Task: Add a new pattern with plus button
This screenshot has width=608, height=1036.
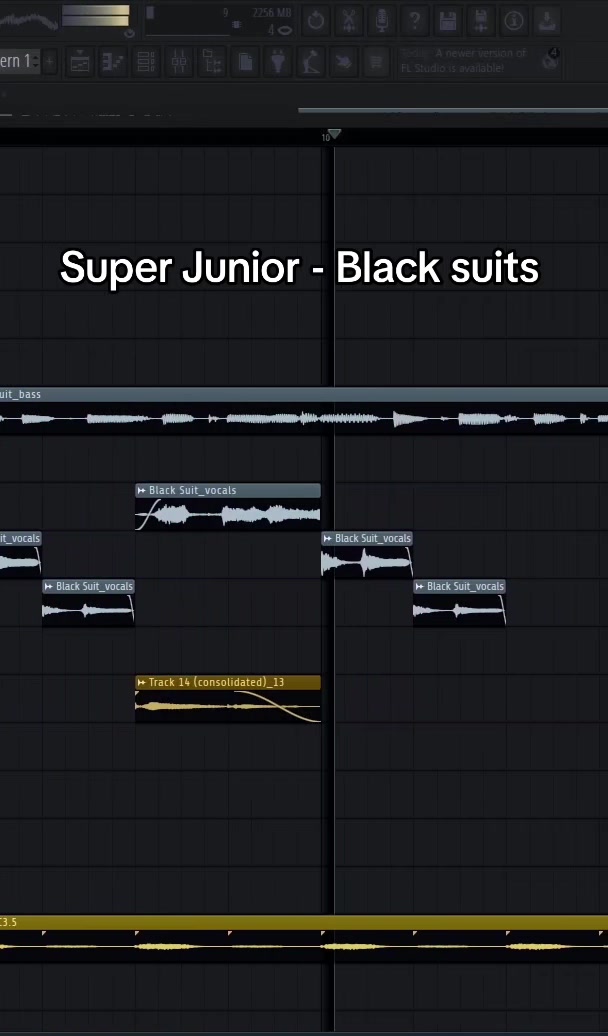Action: tap(50, 61)
